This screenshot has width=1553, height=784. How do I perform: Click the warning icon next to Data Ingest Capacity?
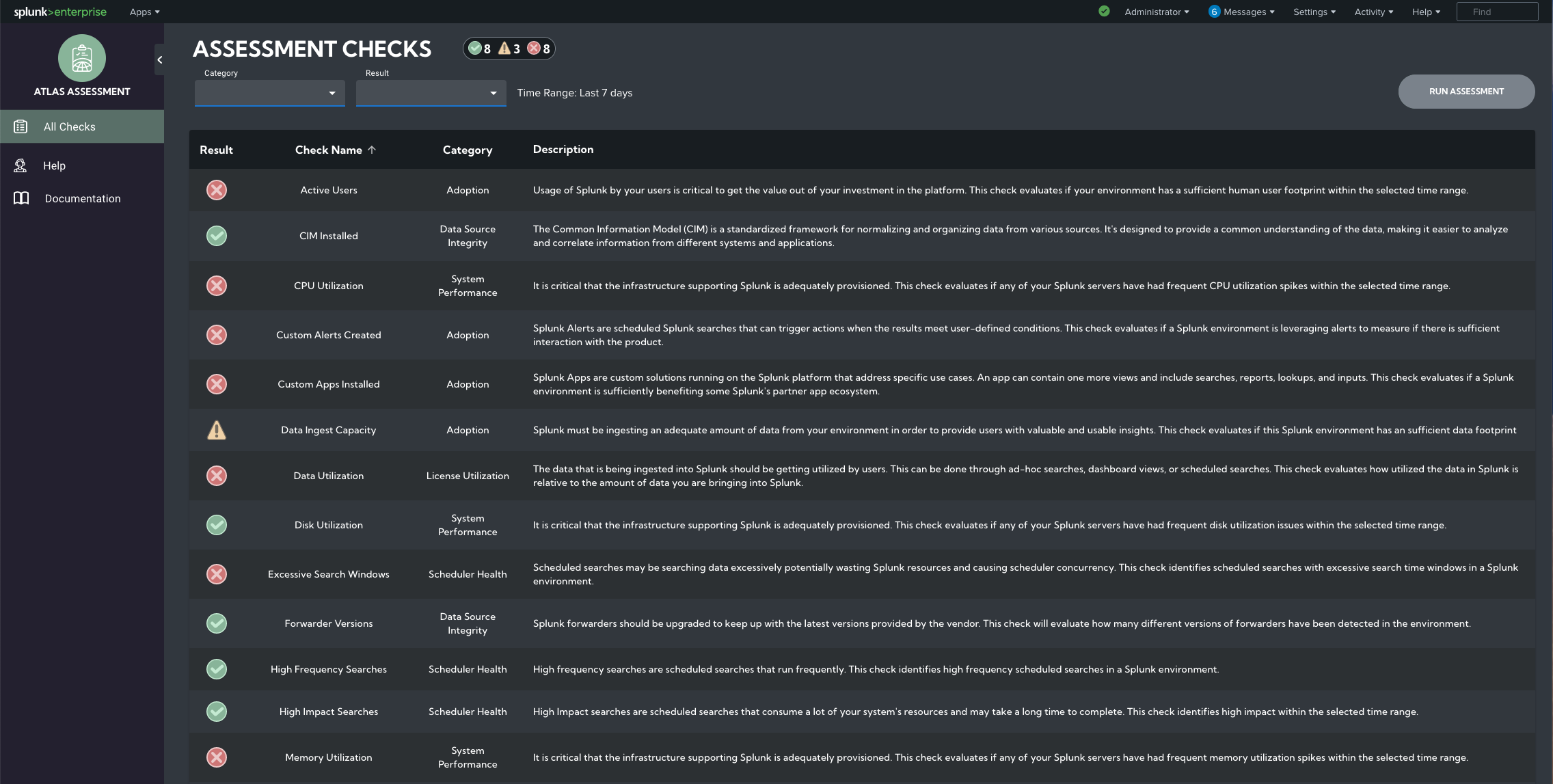point(217,430)
